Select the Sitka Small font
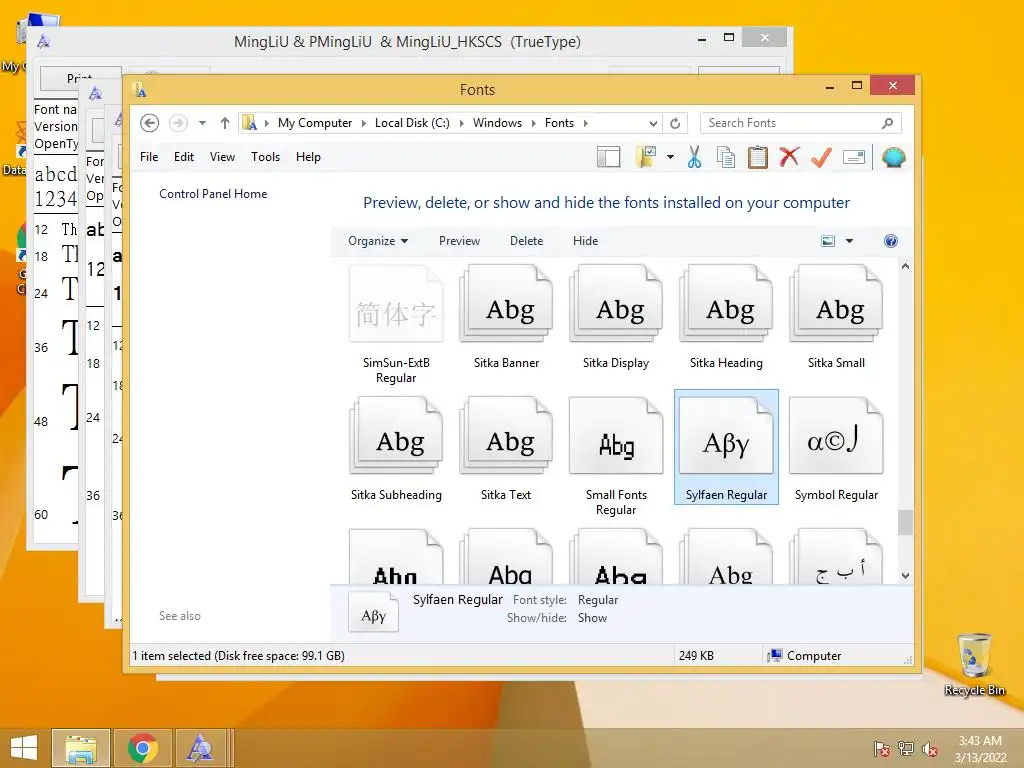Viewport: 1024px width, 768px height. click(836, 317)
